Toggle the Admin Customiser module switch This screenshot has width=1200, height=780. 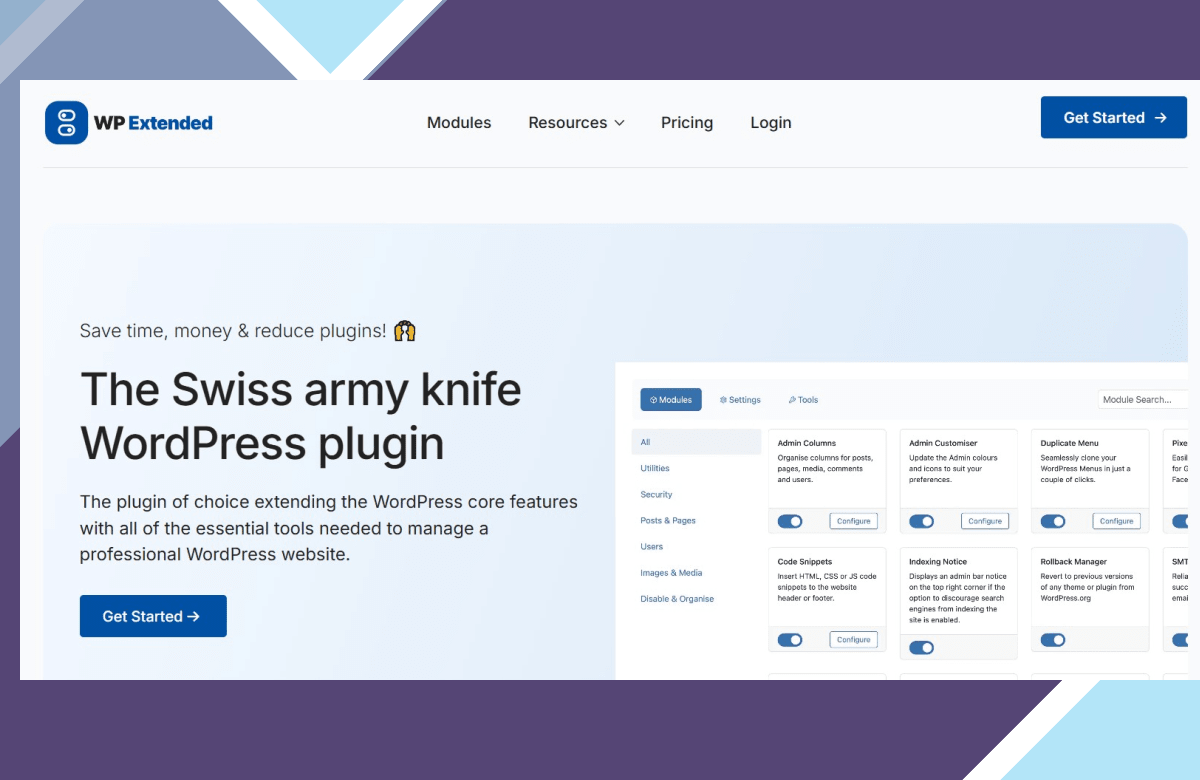point(921,521)
